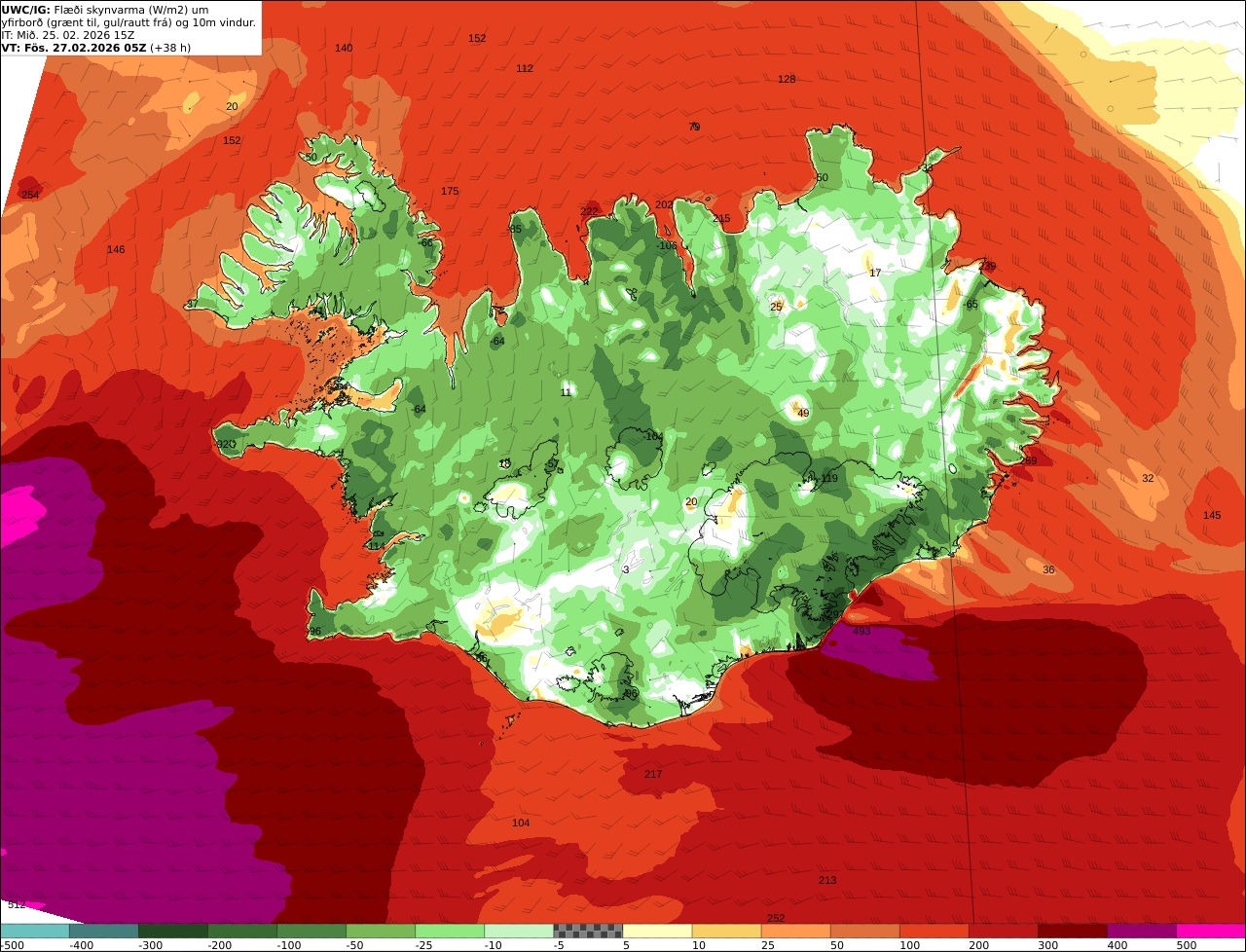Click the '254' value on the map
The height and width of the screenshot is (952, 1246).
coord(30,196)
